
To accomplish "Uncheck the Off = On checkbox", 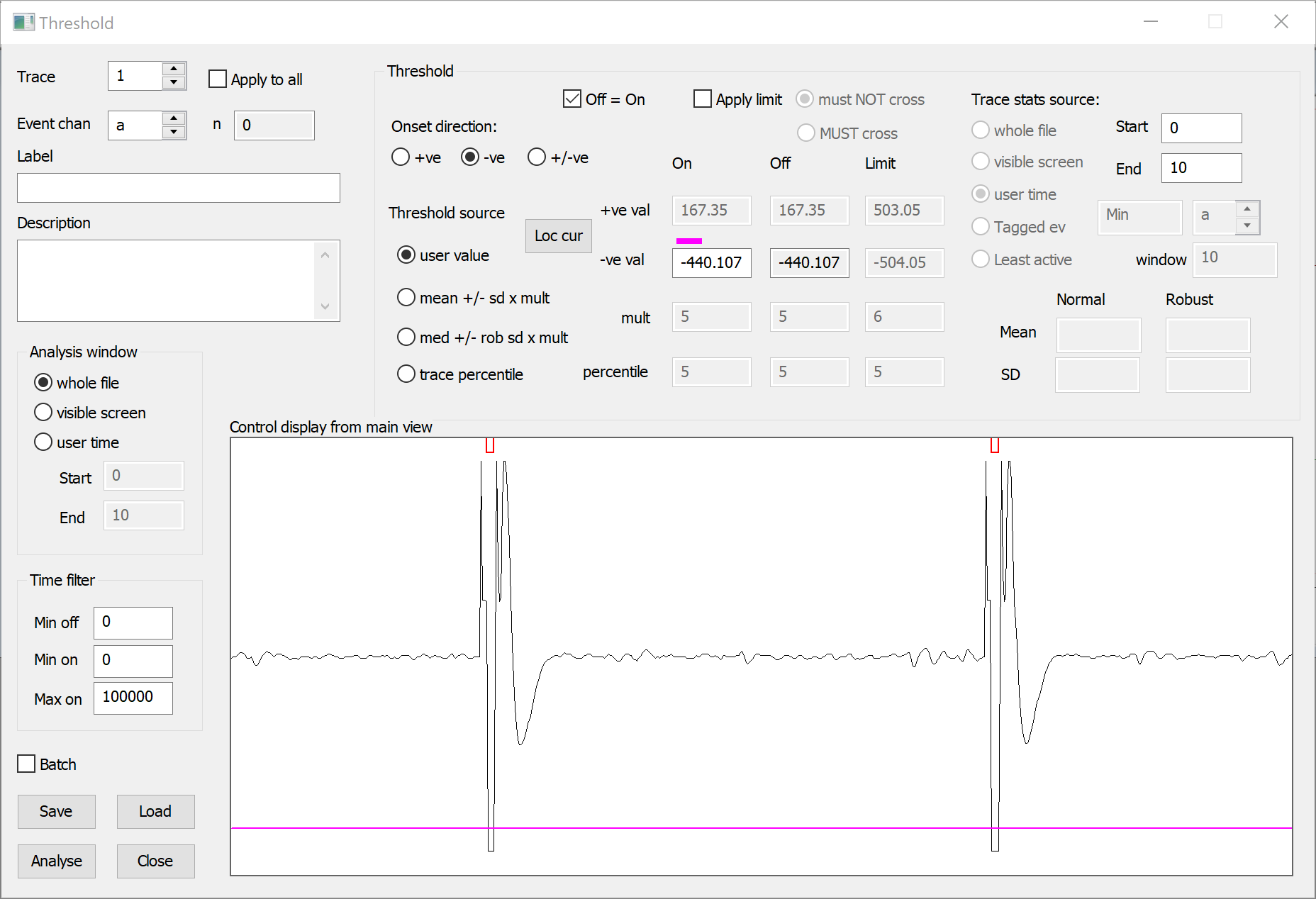I will [x=572, y=99].
